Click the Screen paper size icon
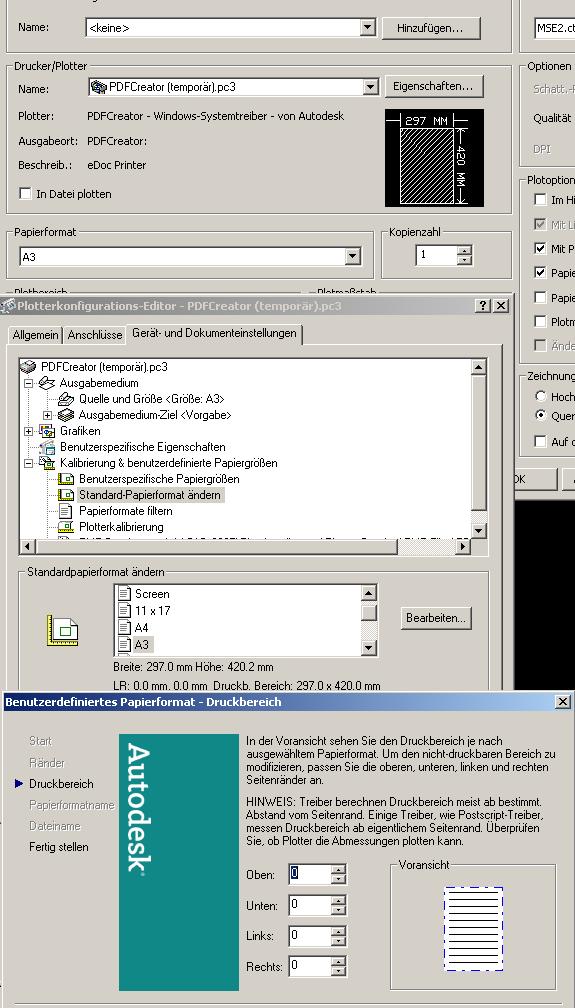Screen dimensions: 575x1008 click(x=124, y=594)
